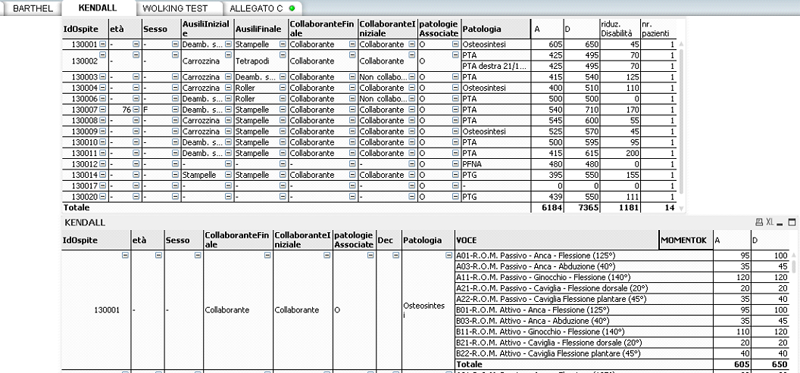Collapse AusiliFinale Roller for row 130004

283,88
